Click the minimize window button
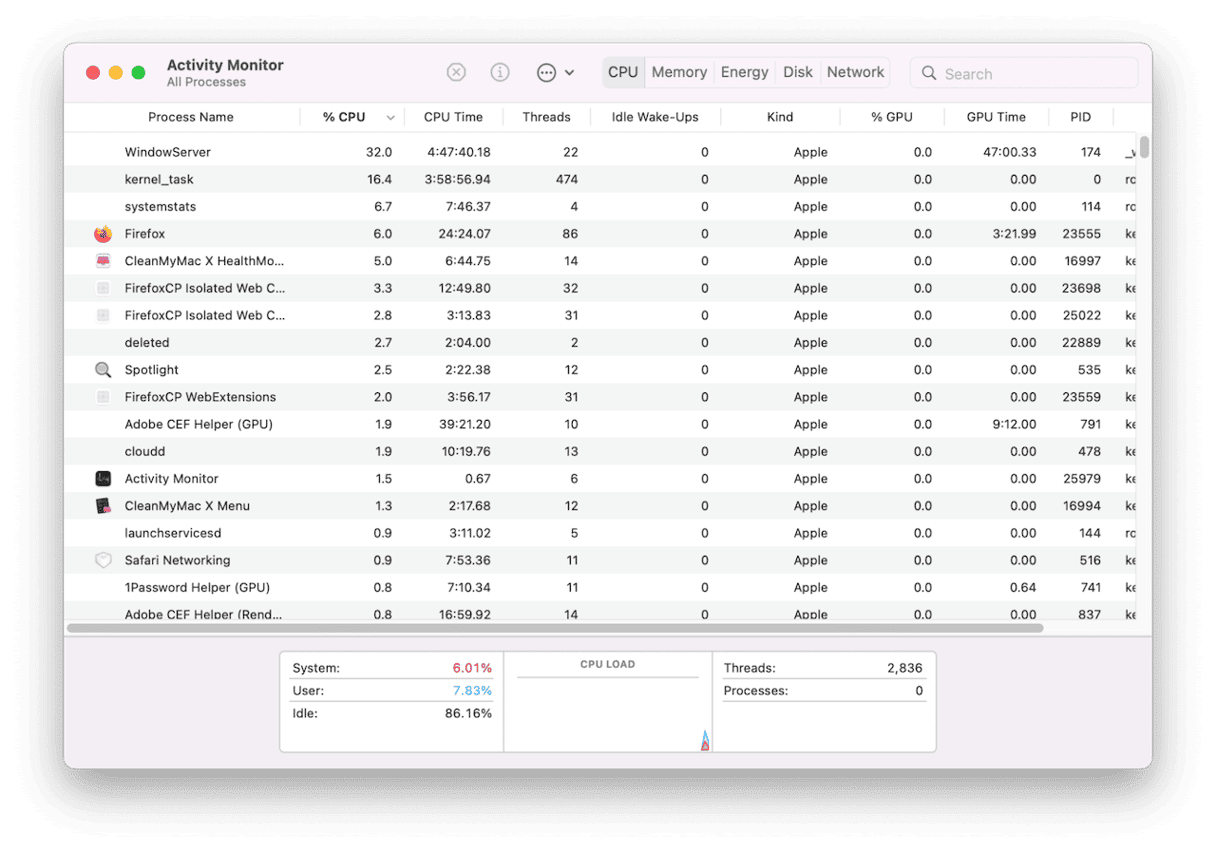The image size is (1216, 853). tap(116, 72)
